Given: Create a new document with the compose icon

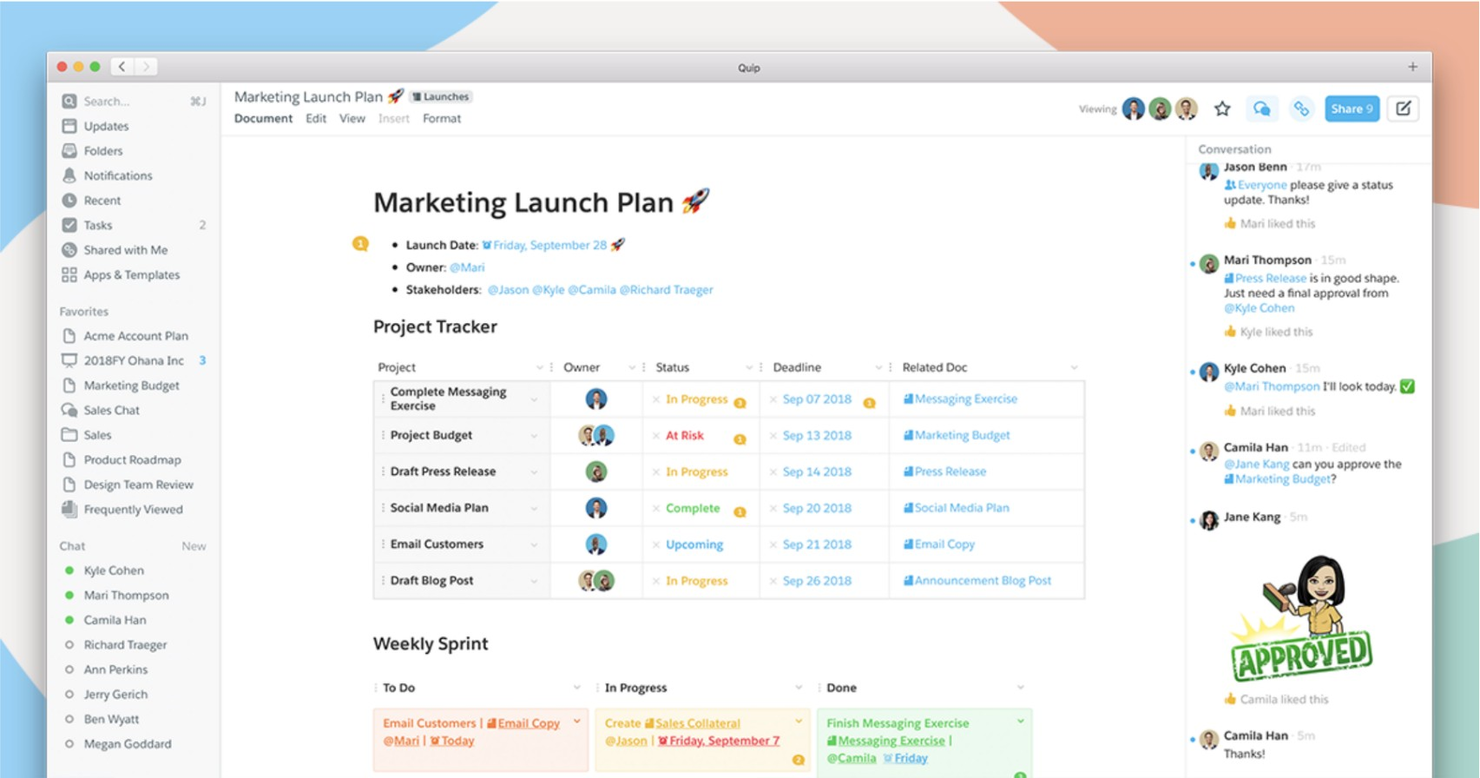Looking at the screenshot, I should click(1402, 108).
